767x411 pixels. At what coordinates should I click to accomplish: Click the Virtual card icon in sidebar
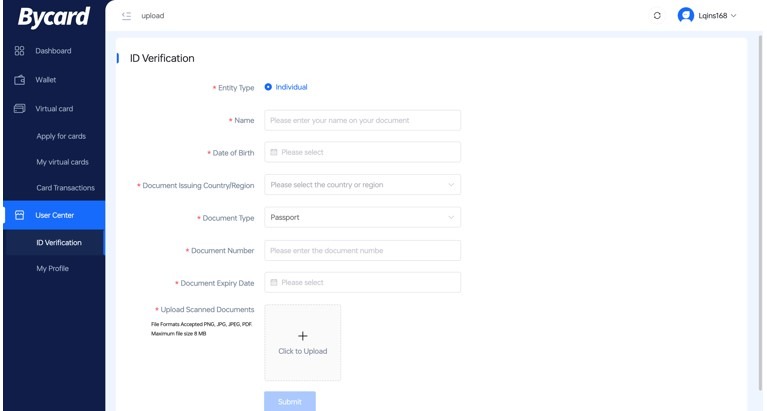pos(19,108)
